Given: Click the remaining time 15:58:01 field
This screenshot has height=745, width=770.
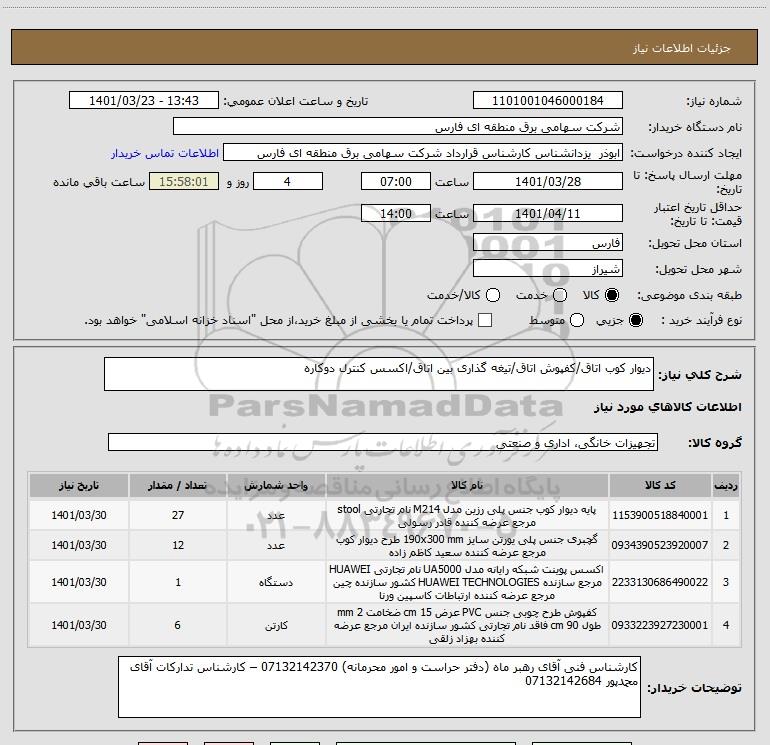Looking at the screenshot, I should click(x=184, y=182).
